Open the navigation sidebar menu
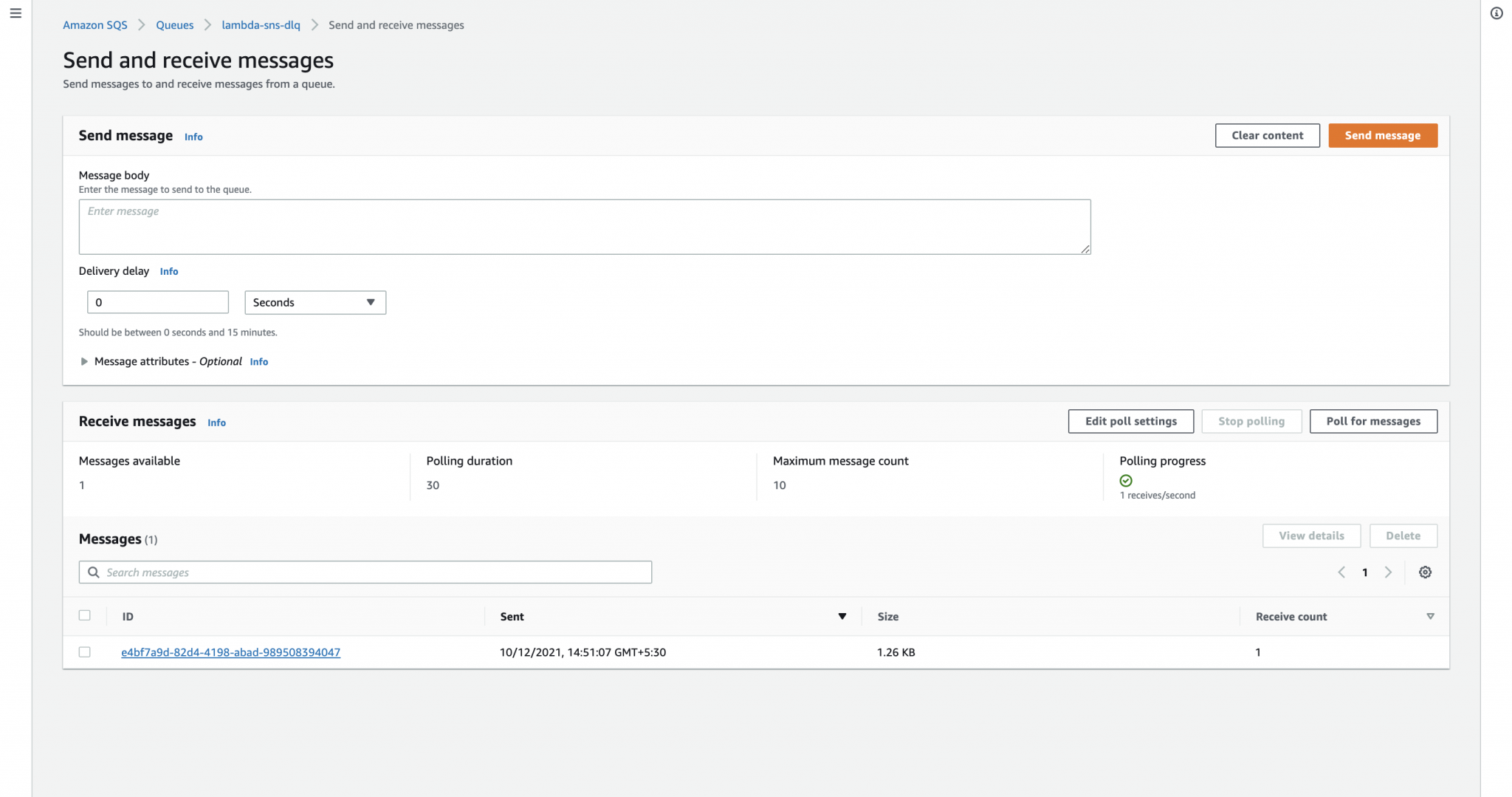Image resolution: width=1512 pixels, height=797 pixels. [16, 13]
